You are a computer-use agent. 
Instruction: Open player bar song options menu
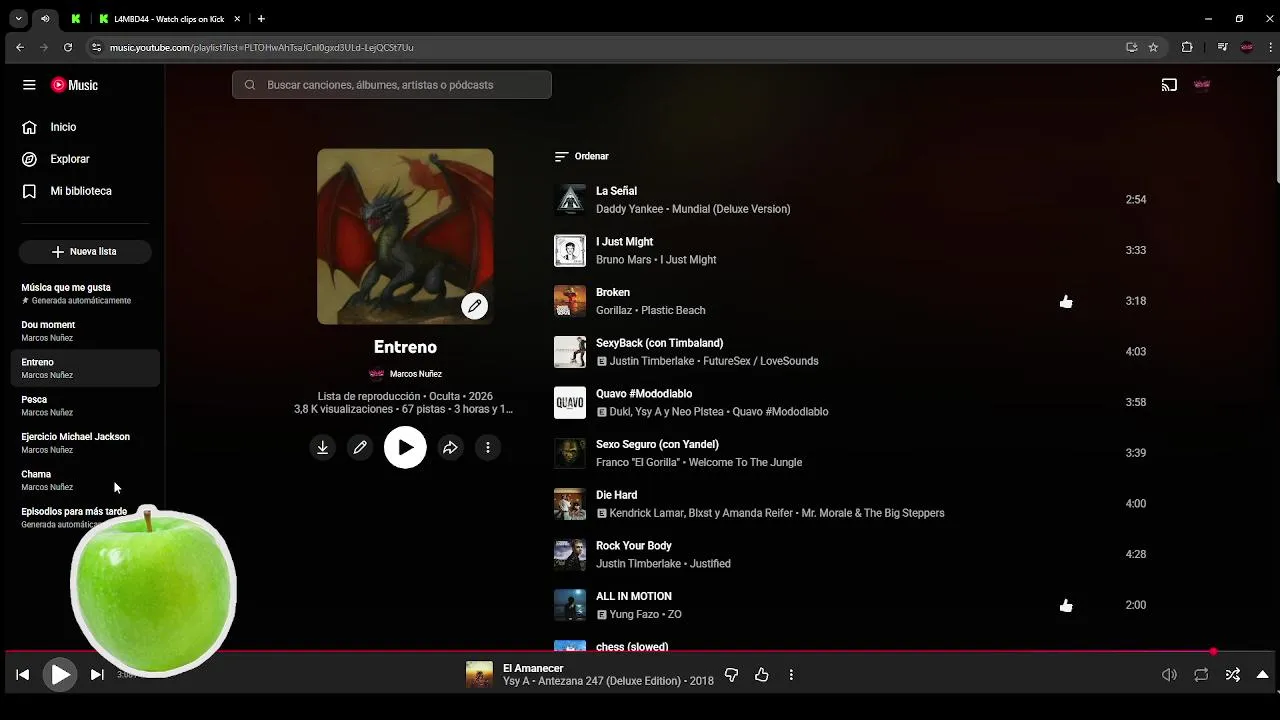click(x=791, y=675)
